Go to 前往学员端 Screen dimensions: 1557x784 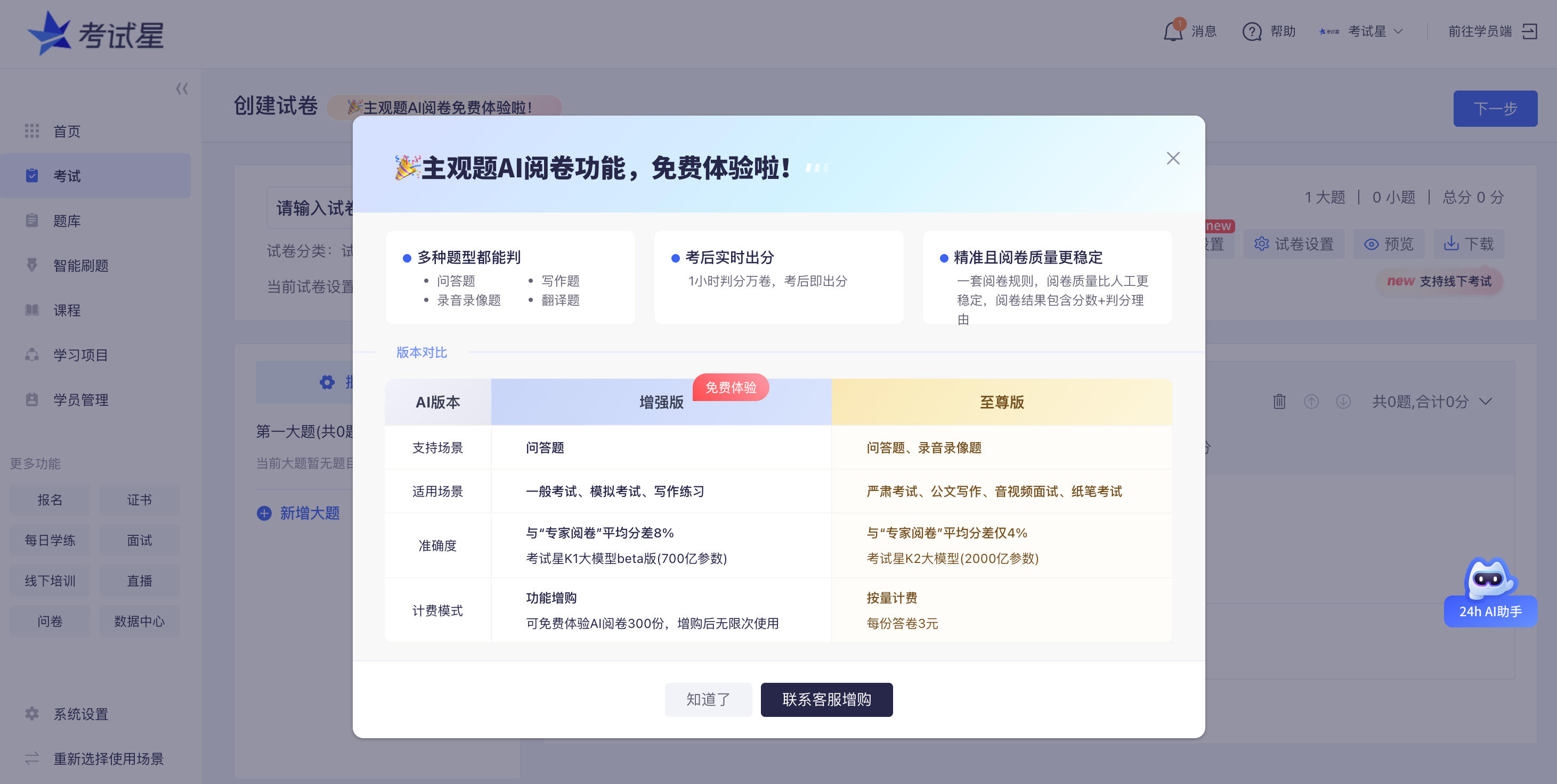1493,31
